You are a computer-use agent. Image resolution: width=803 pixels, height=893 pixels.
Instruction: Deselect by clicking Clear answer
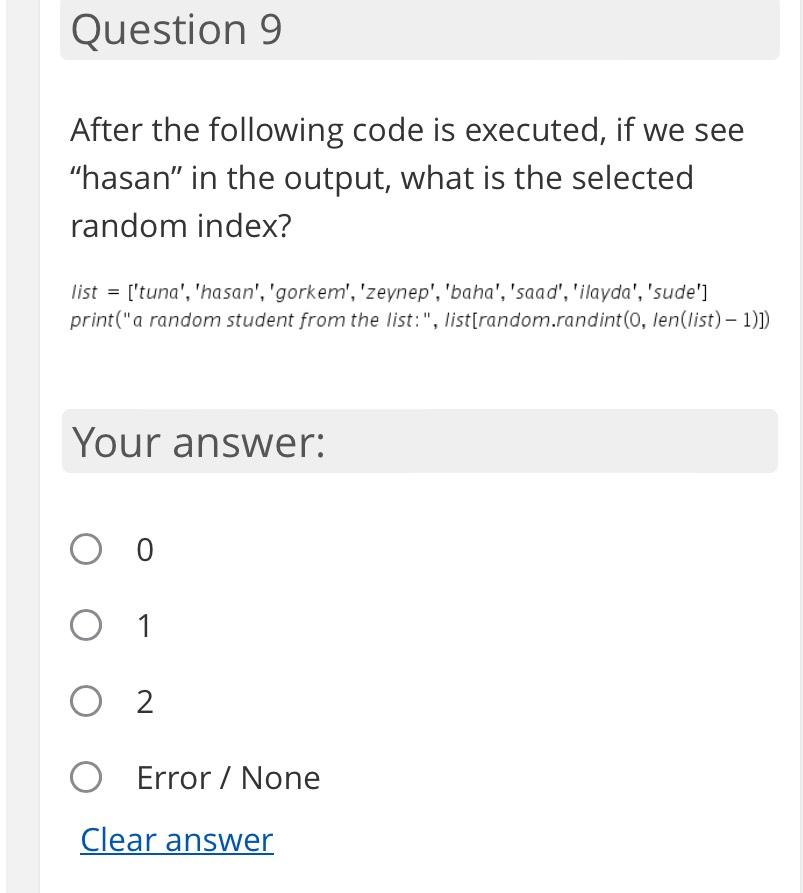click(176, 840)
